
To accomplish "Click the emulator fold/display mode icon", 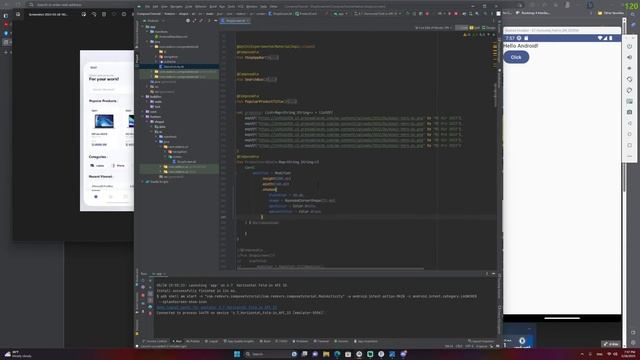I will click(x=629, y=101).
